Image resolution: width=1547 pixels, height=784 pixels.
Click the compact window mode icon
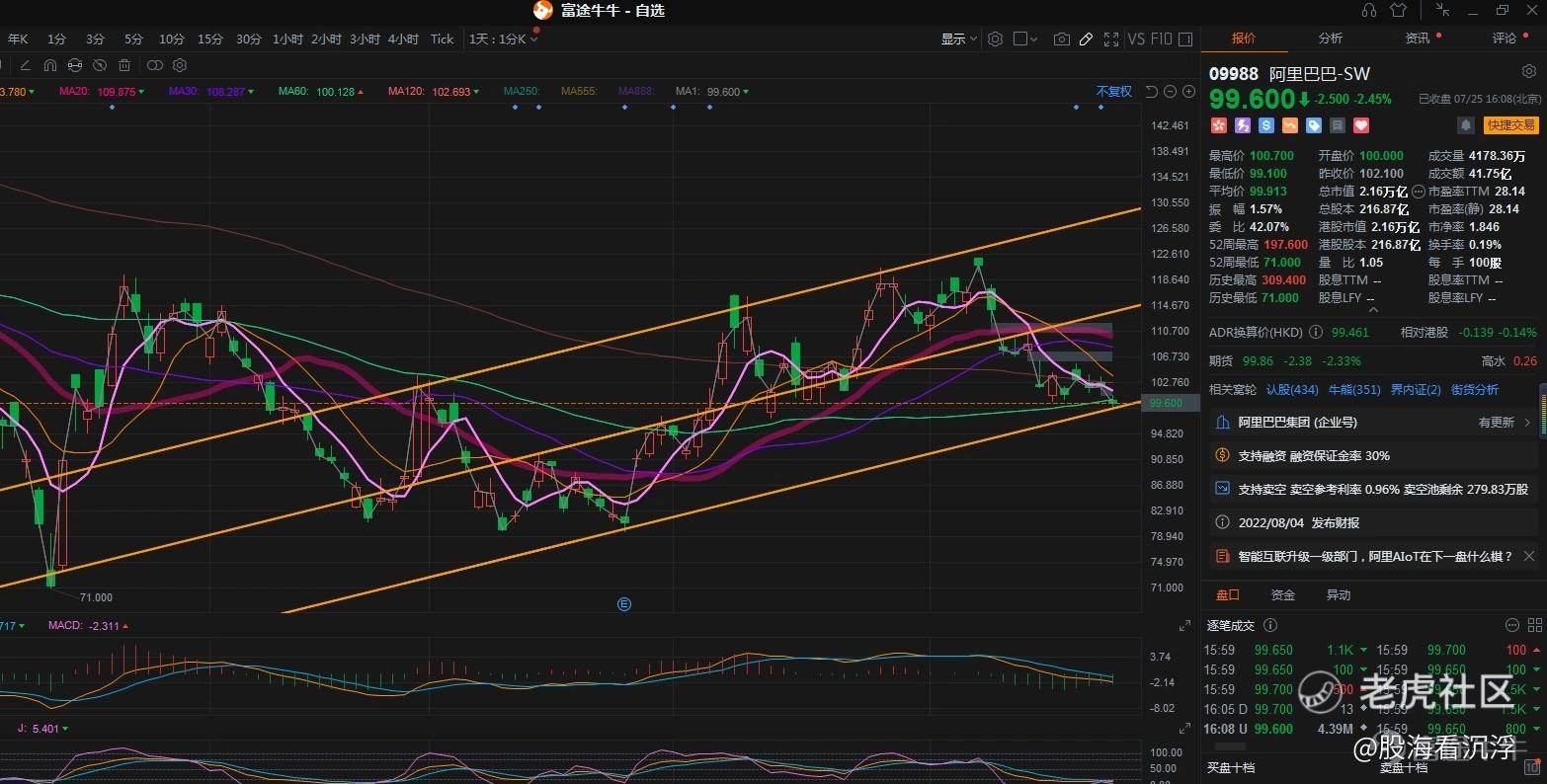point(1443,10)
